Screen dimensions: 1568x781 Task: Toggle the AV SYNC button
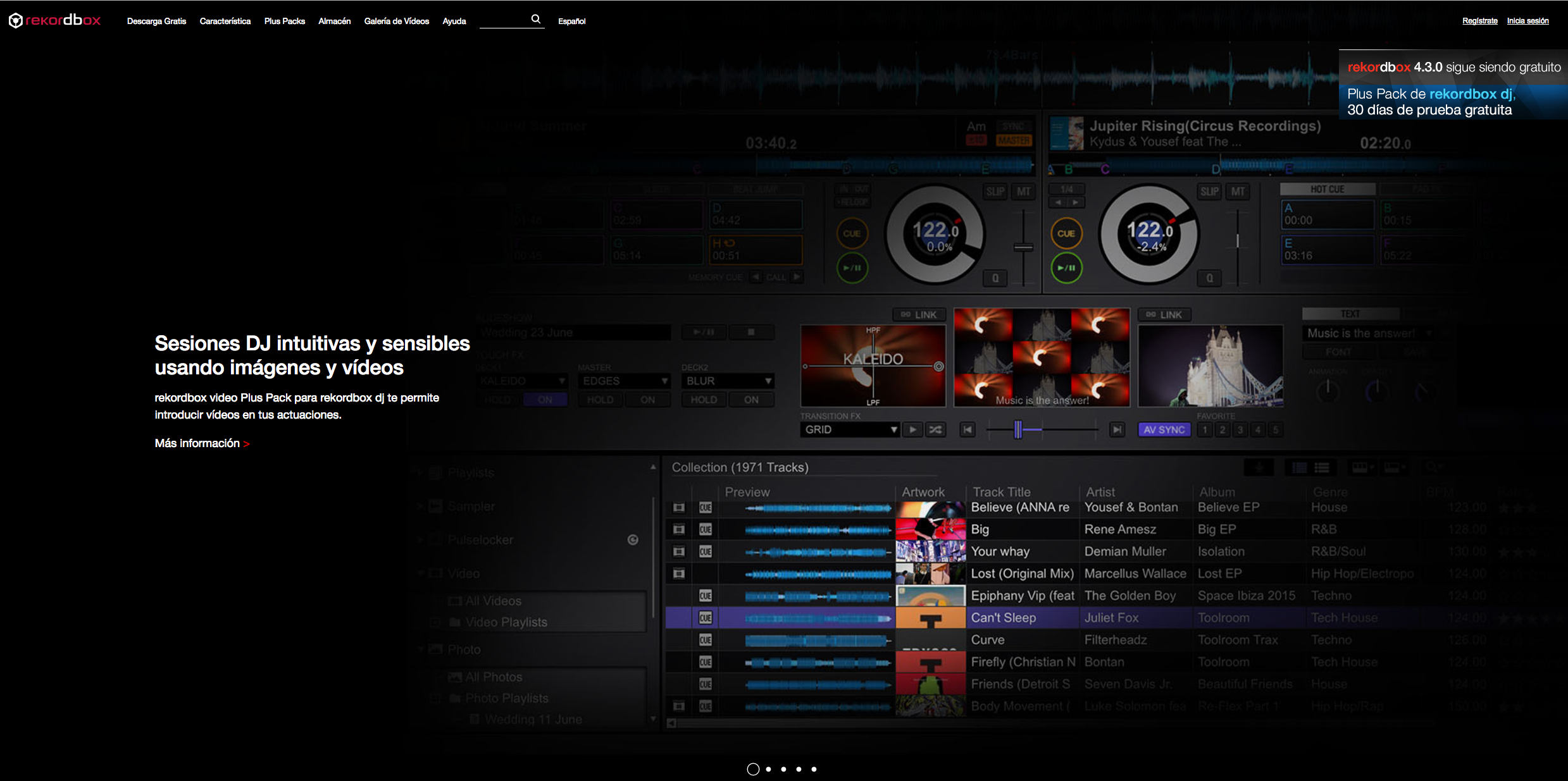pos(1164,430)
